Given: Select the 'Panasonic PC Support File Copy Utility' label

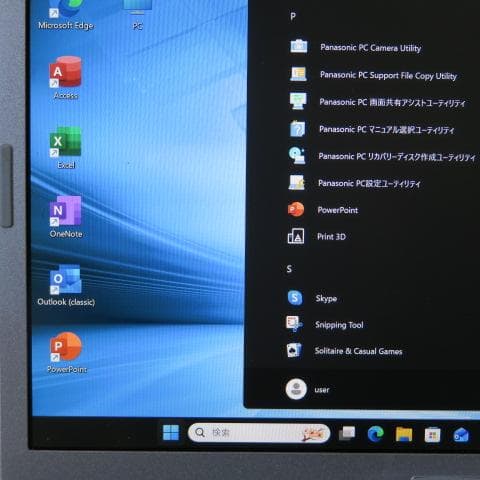Looking at the screenshot, I should pos(388,75).
